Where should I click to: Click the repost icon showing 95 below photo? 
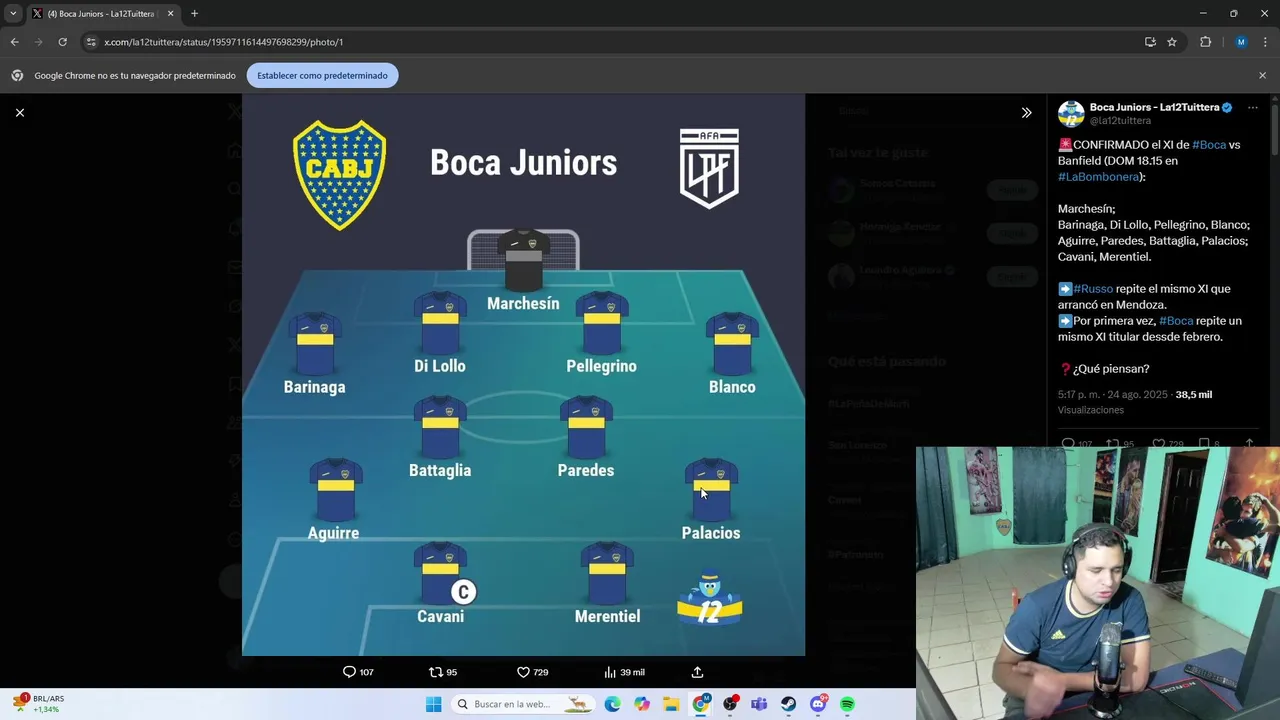[x=443, y=672]
